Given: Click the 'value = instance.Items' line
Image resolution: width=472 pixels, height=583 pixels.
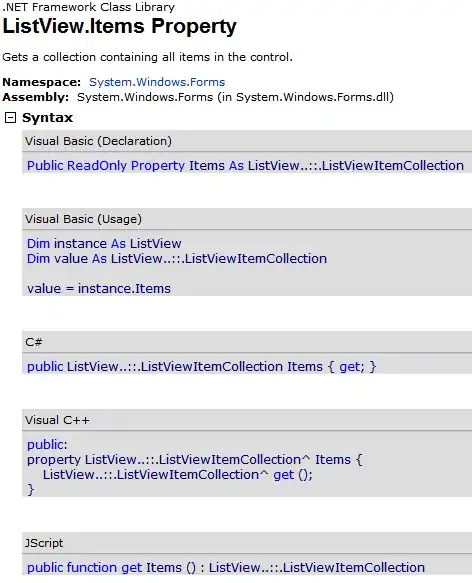Looking at the screenshot, I should (x=99, y=289).
